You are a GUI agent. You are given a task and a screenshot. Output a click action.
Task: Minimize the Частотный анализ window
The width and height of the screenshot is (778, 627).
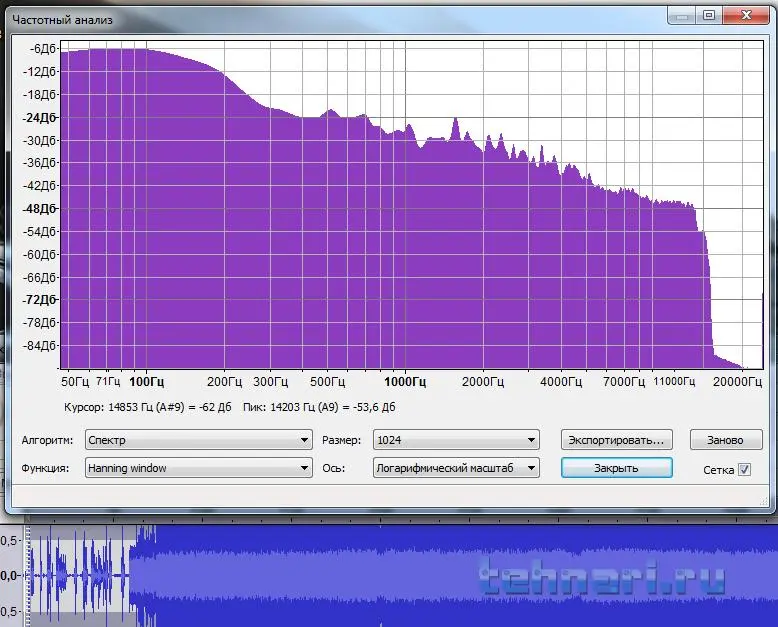tap(680, 15)
